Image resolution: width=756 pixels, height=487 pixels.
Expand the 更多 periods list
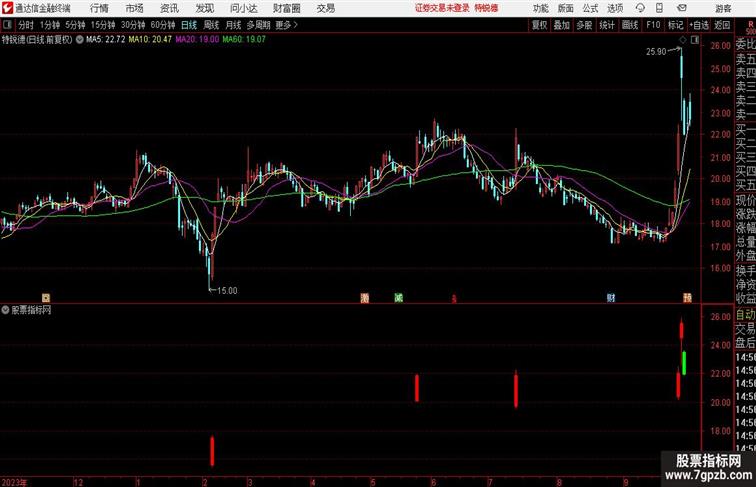coord(286,25)
